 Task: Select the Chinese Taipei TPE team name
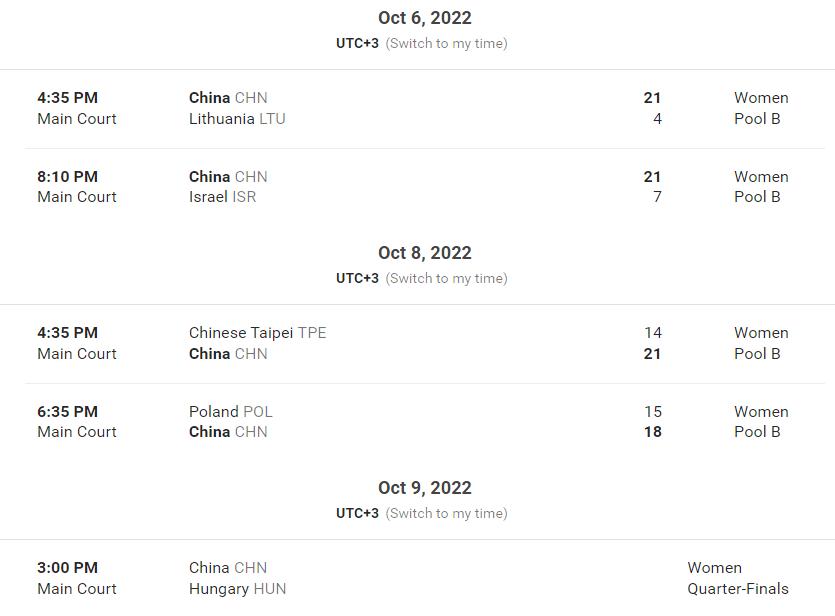[257, 333]
